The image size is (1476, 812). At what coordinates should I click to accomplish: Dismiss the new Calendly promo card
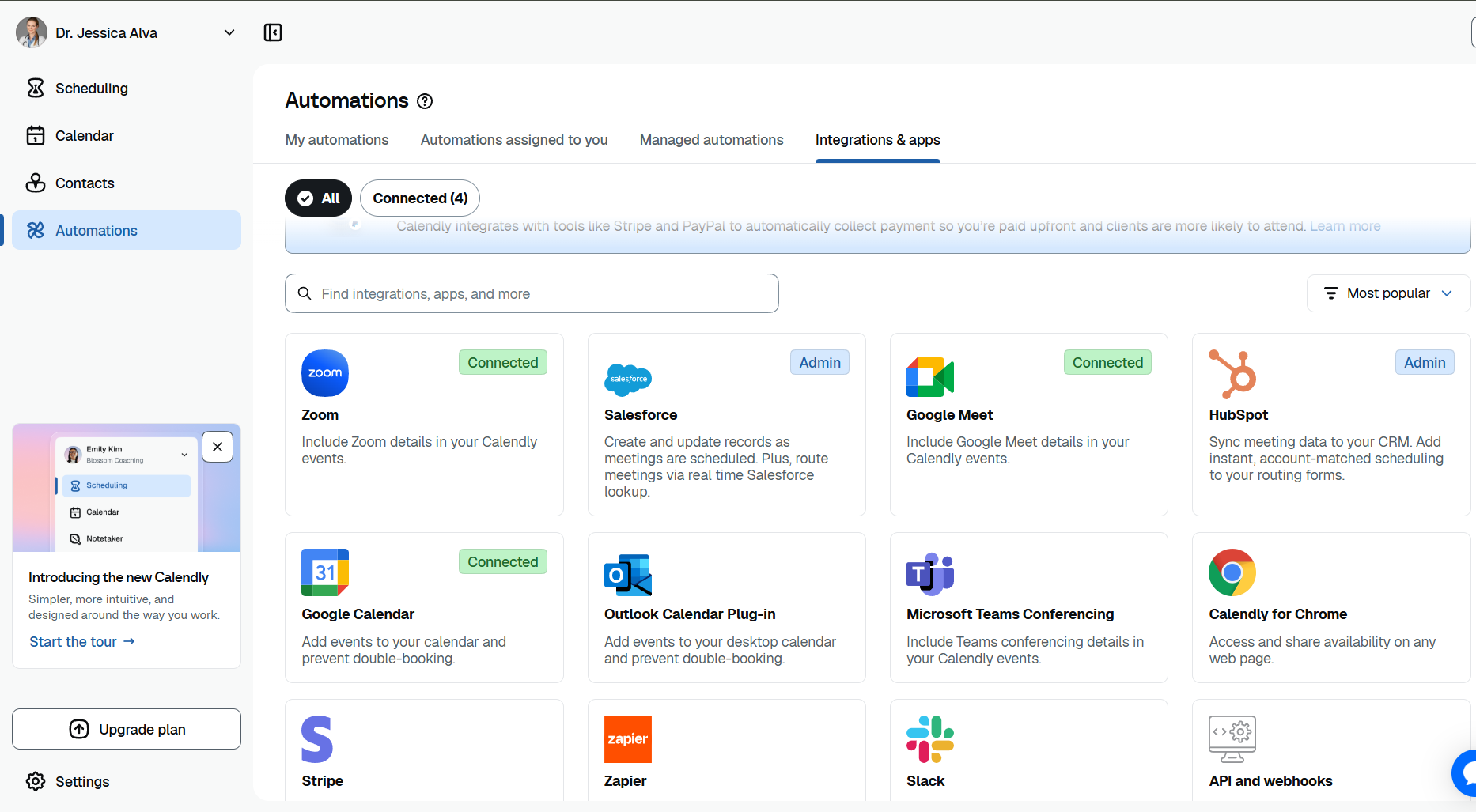click(x=218, y=447)
